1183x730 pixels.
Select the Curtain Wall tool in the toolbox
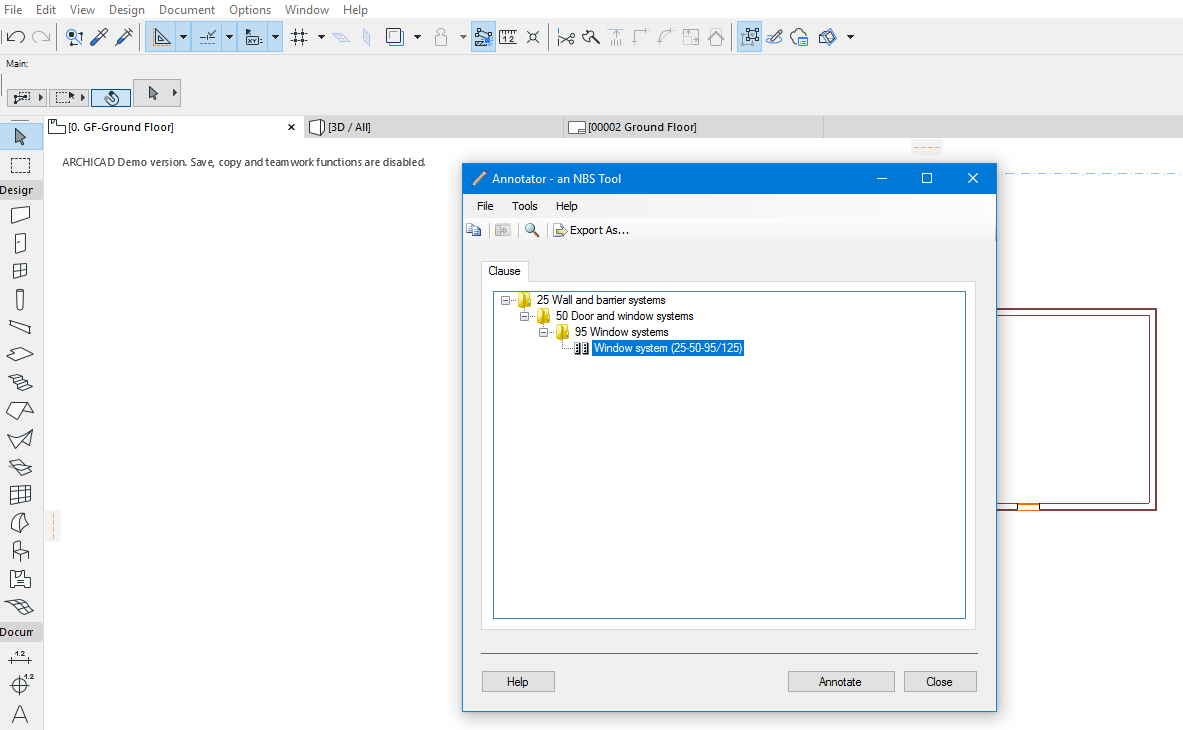coord(20,495)
